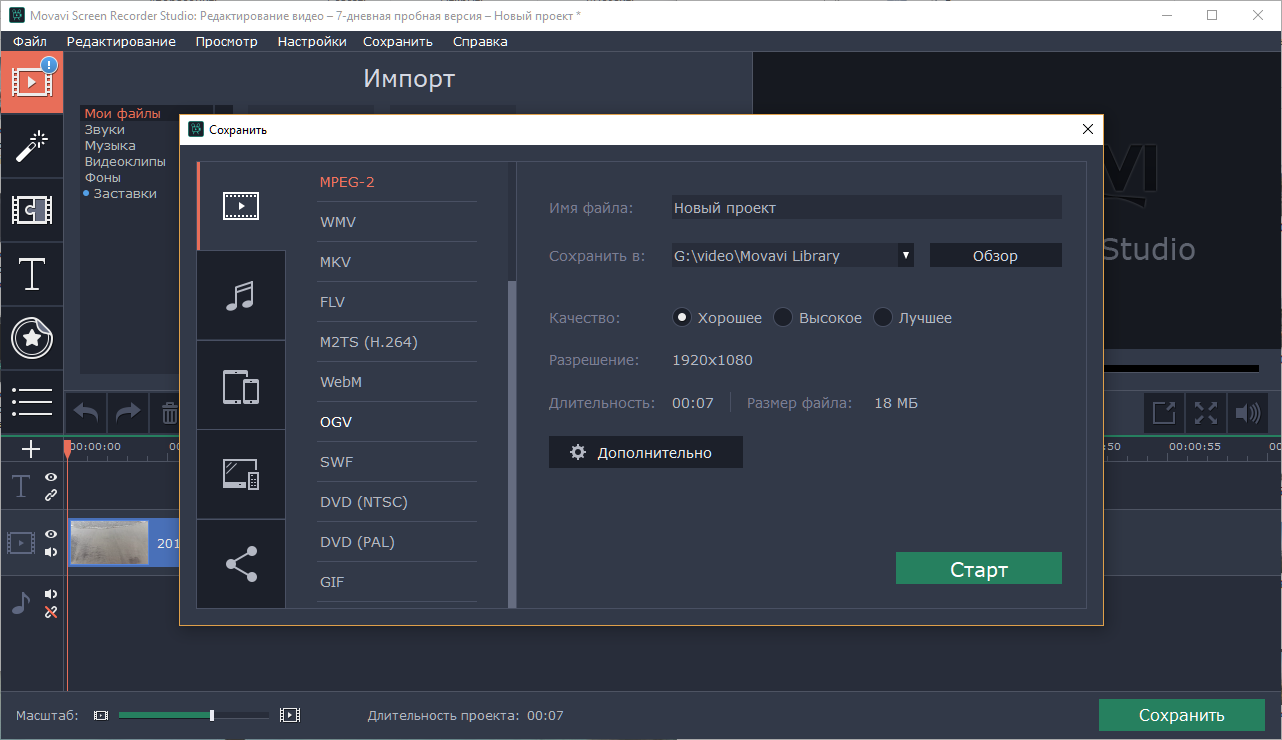
Task: Click zoom-in filmstrip icon at scale slider end
Action: 290,715
